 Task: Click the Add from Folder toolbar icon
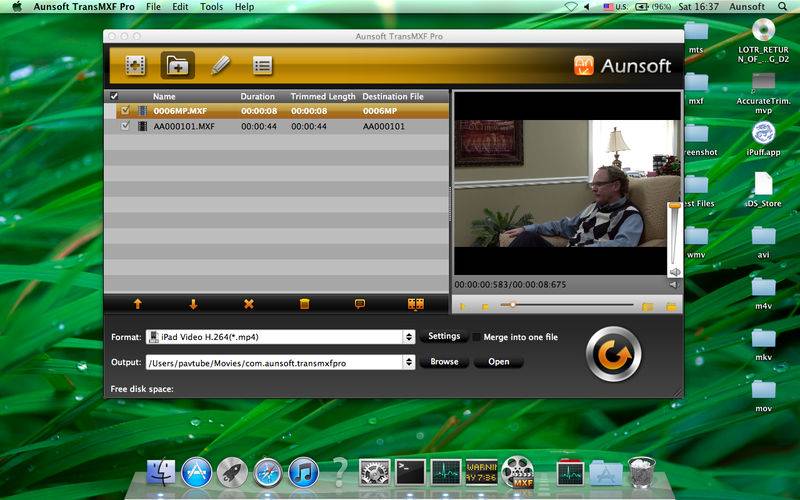(x=178, y=65)
